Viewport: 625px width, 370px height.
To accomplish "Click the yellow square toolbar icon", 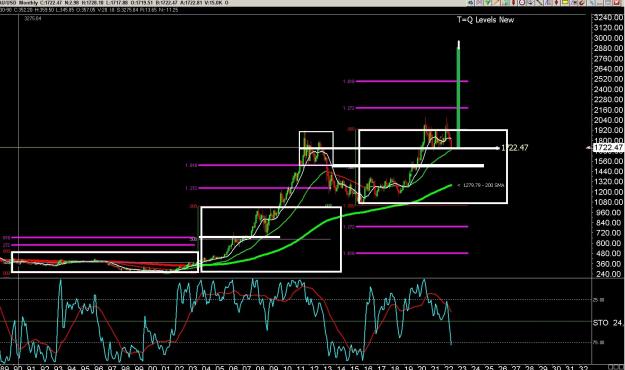I will (565, 2).
